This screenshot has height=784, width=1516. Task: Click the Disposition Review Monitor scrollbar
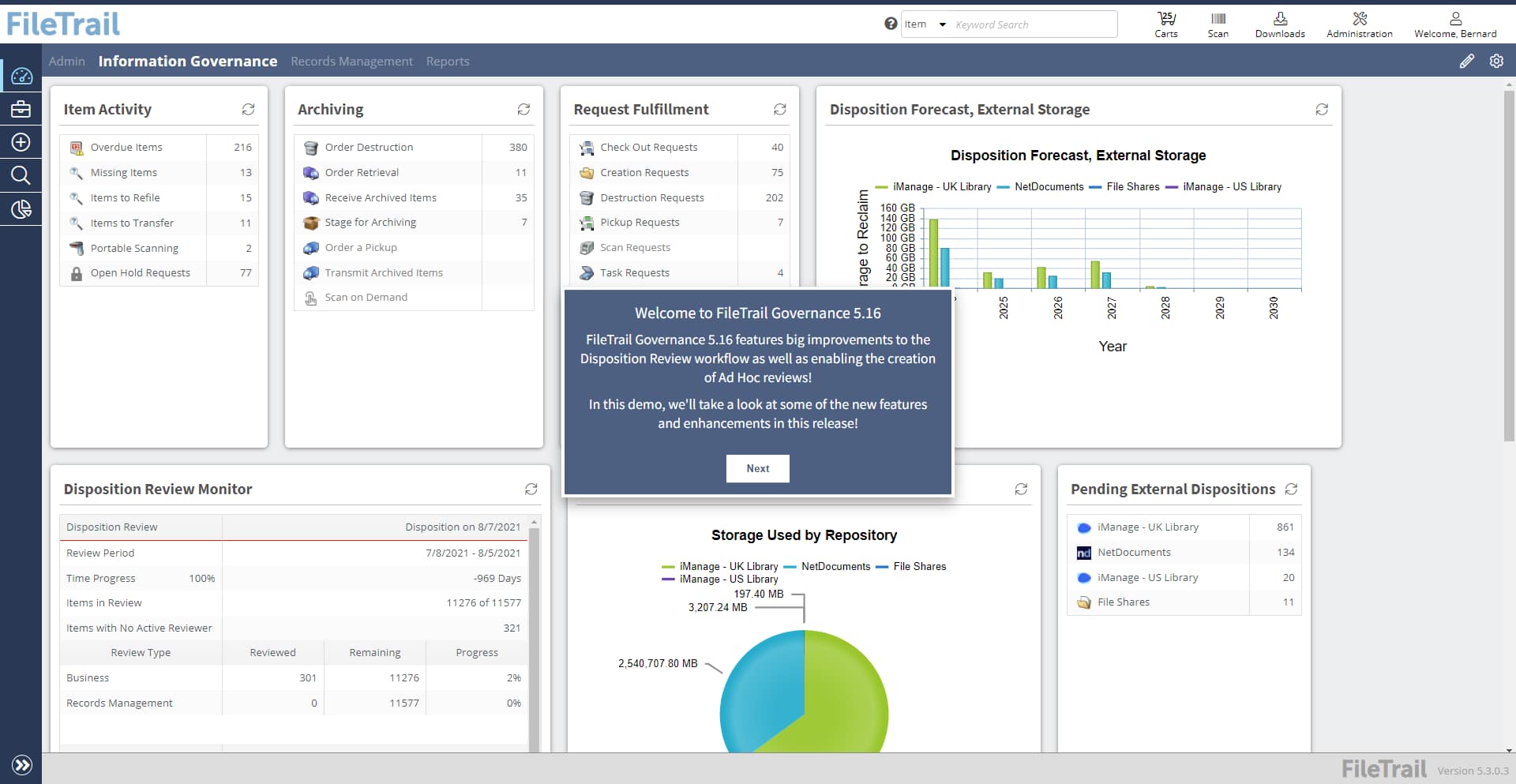click(535, 640)
